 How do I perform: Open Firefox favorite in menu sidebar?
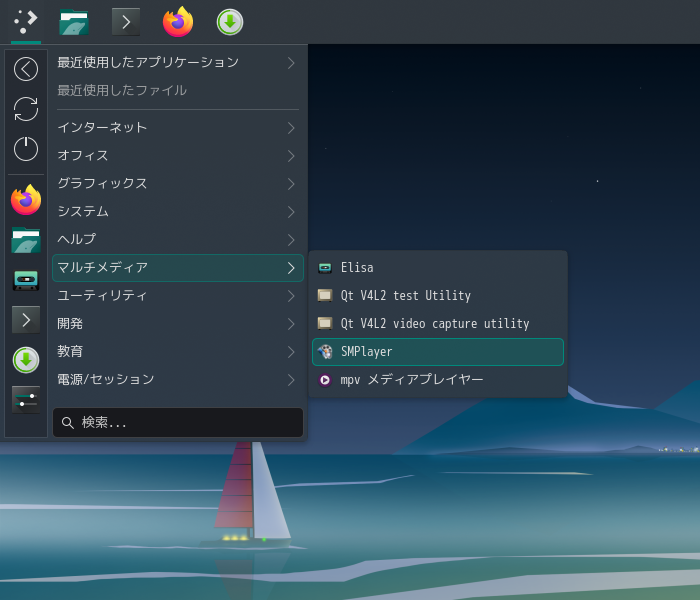click(26, 200)
